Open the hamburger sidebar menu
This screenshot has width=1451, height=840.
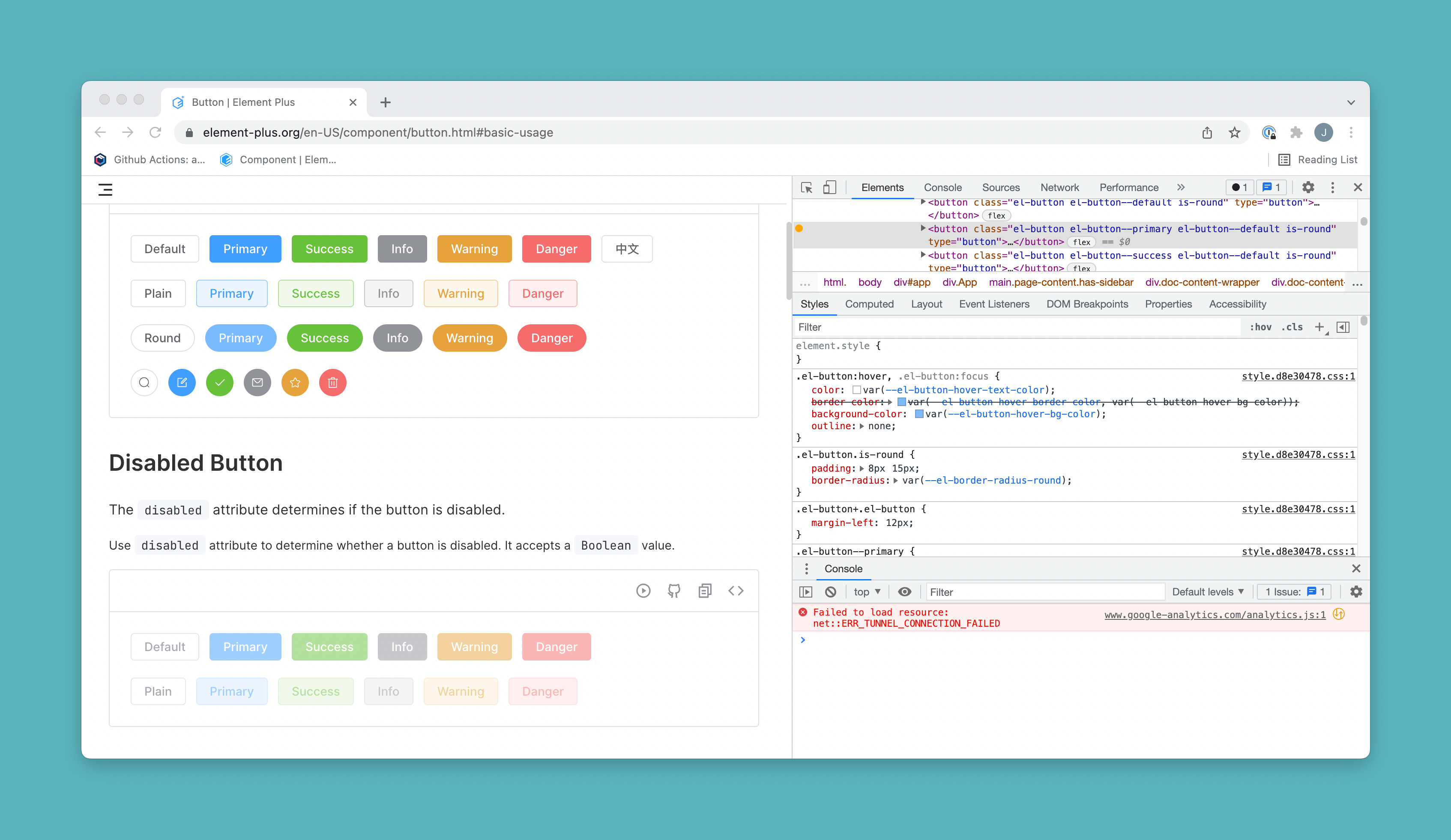coord(105,189)
